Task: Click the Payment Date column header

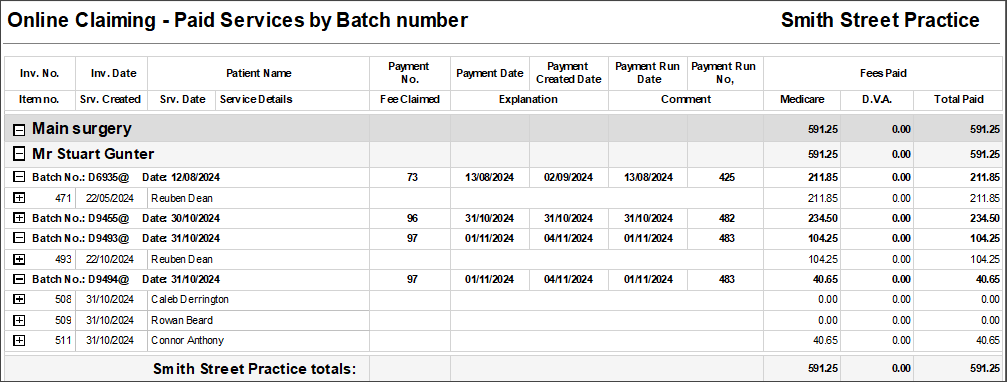Action: [490, 73]
